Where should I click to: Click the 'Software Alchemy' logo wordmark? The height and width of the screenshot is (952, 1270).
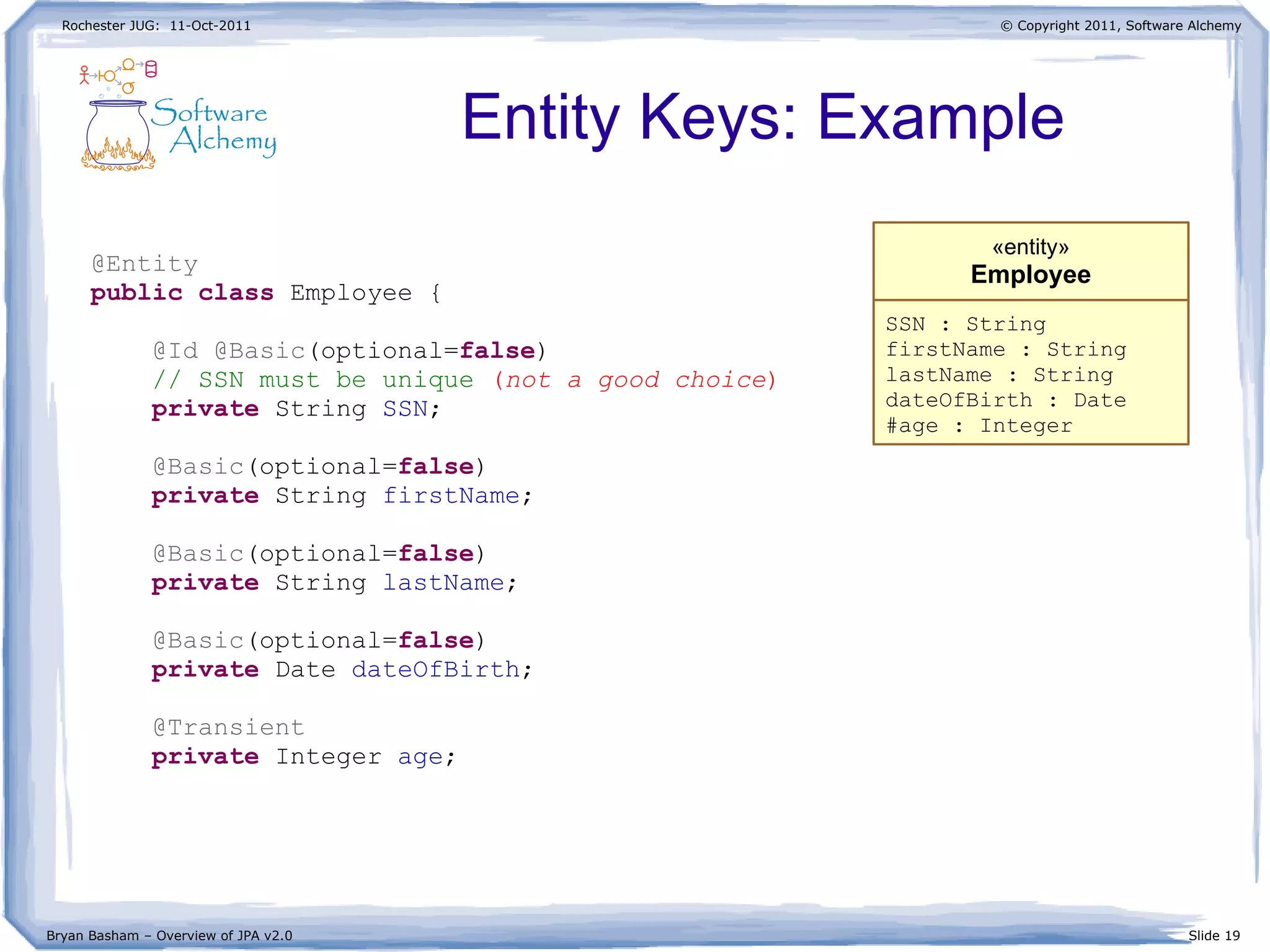coord(214,127)
